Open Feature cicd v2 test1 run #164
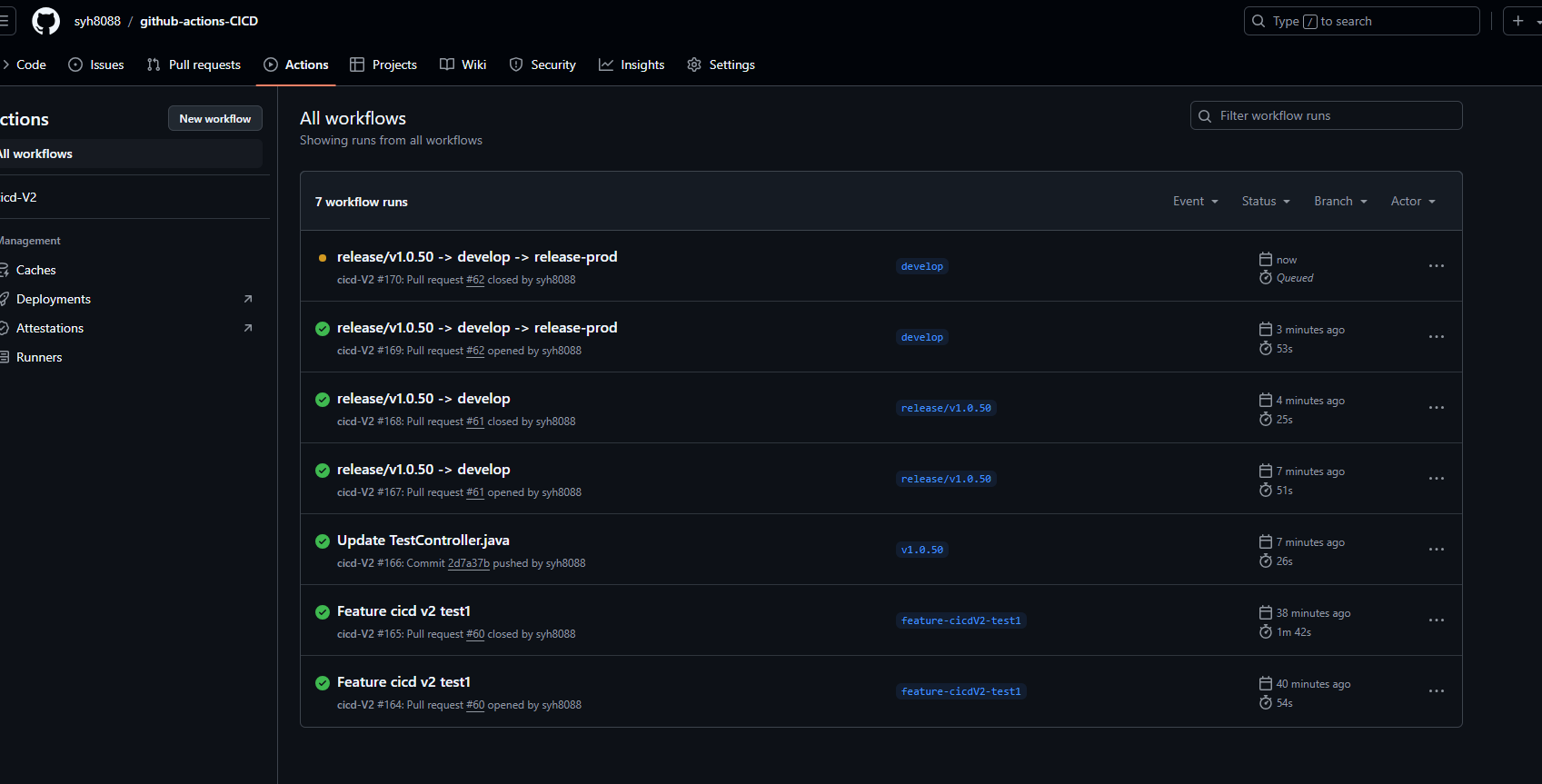 pos(403,682)
